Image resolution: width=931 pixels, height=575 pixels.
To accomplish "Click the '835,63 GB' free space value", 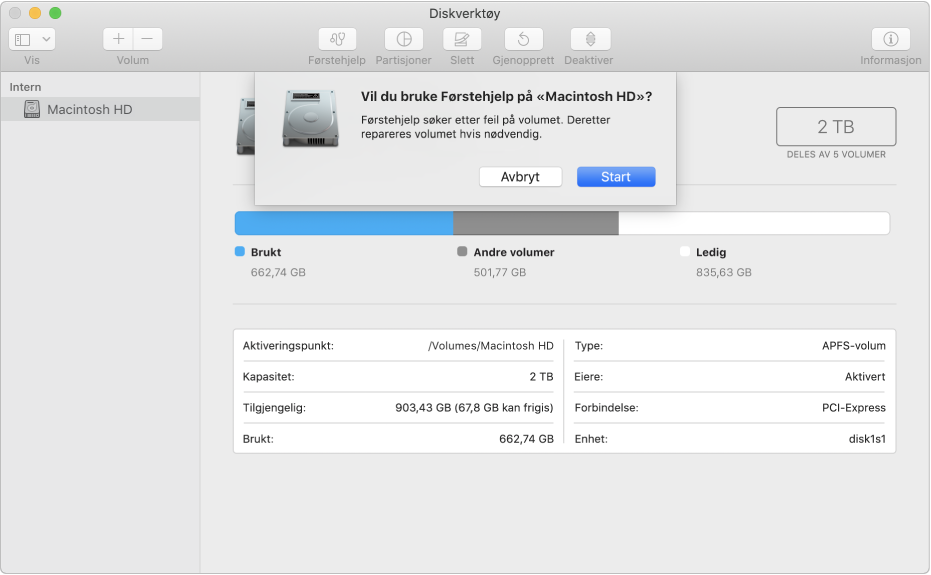I will tap(724, 272).
